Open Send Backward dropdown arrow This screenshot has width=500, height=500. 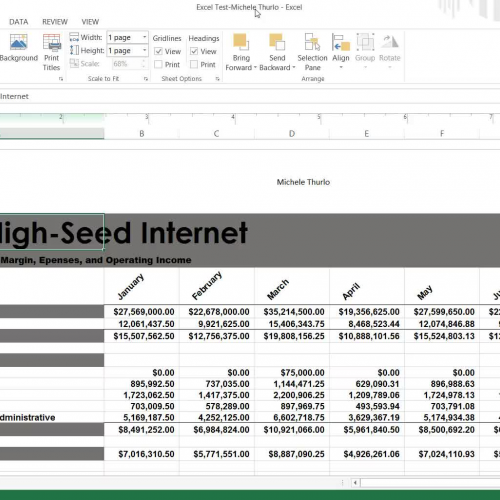pos(294,68)
